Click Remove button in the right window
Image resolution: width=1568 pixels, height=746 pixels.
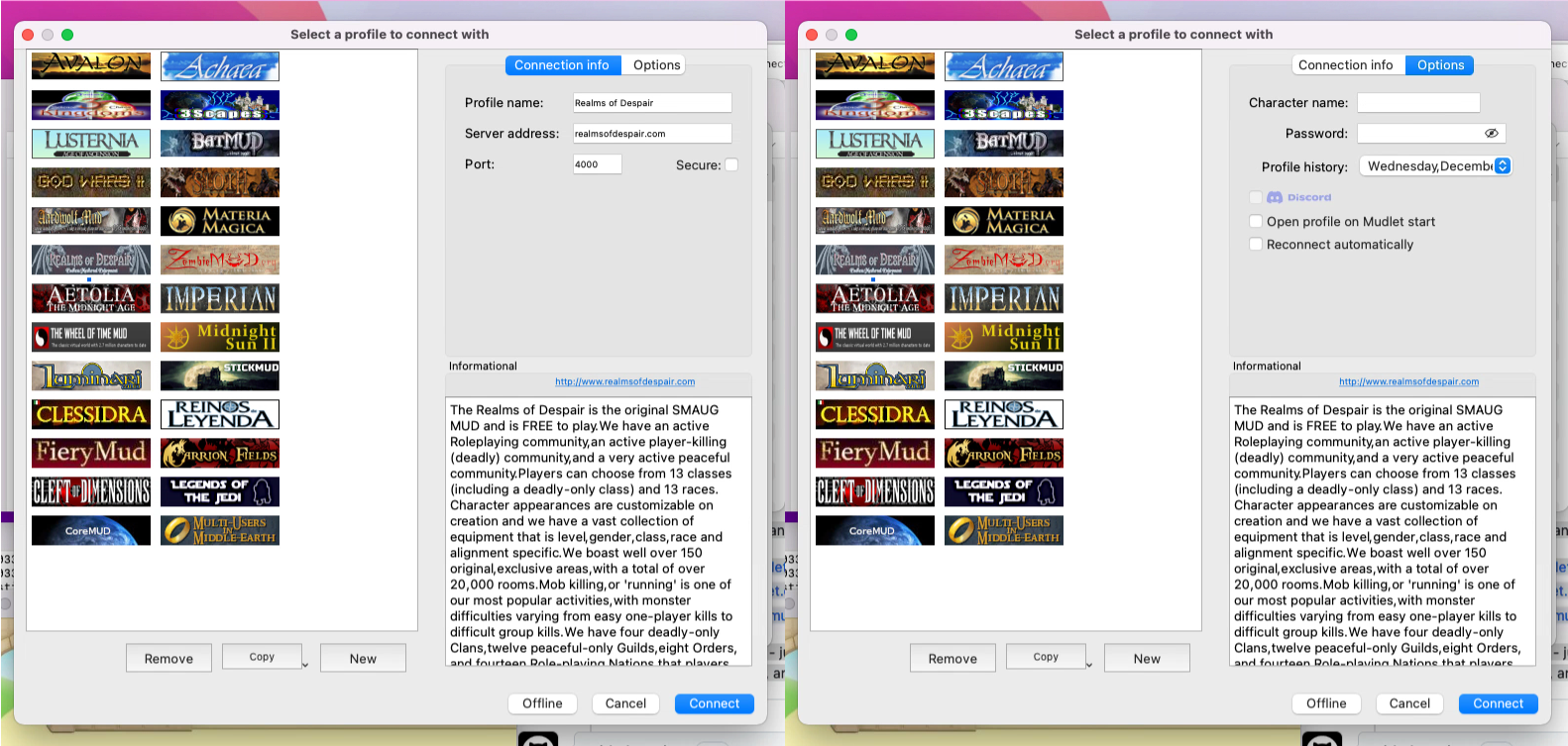coord(952,658)
